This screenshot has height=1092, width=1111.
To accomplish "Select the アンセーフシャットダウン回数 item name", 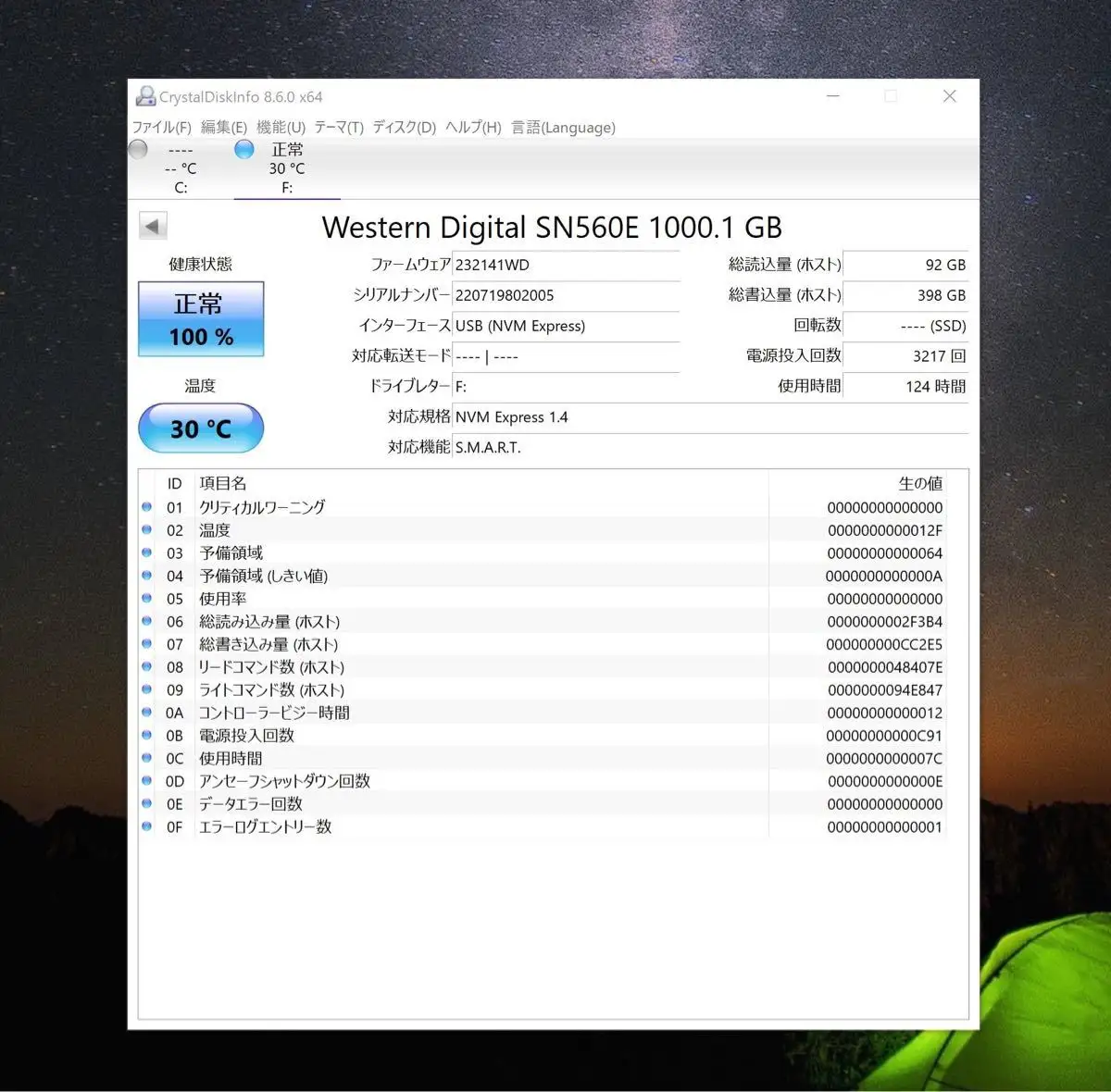I will pyautogui.click(x=284, y=781).
